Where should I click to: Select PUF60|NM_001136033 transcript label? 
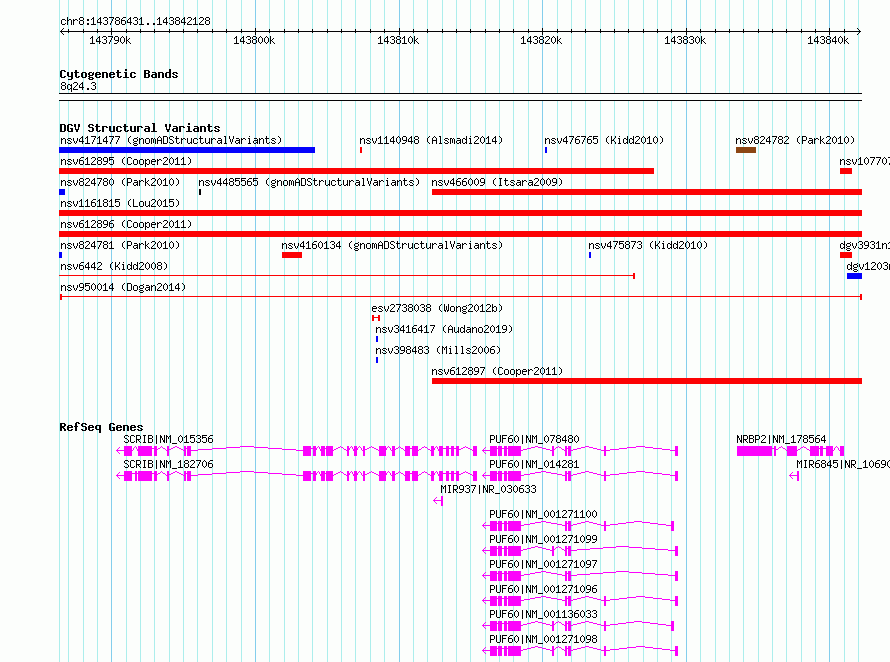coord(543,614)
